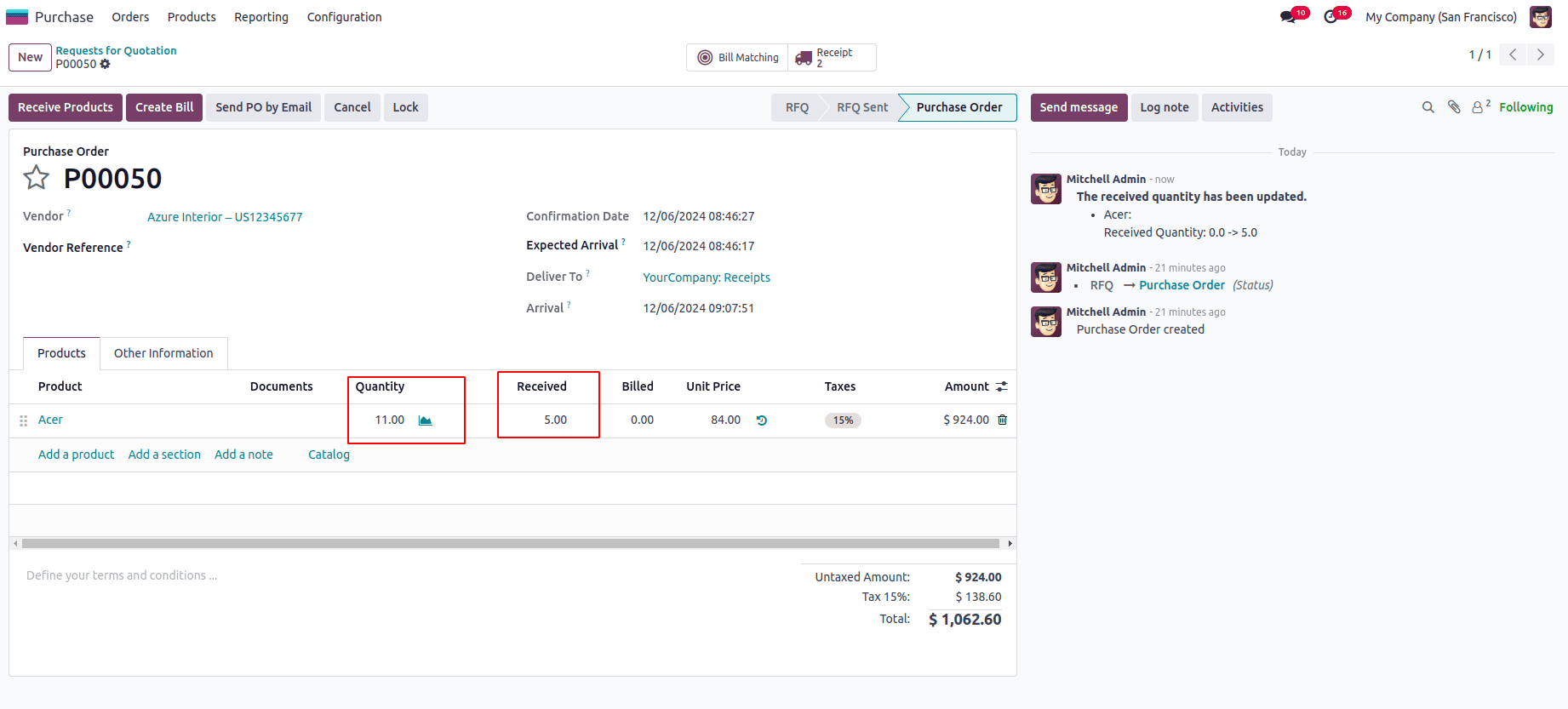The image size is (1568, 709).
Task: Open the Purchase app home icon
Action: tap(17, 17)
